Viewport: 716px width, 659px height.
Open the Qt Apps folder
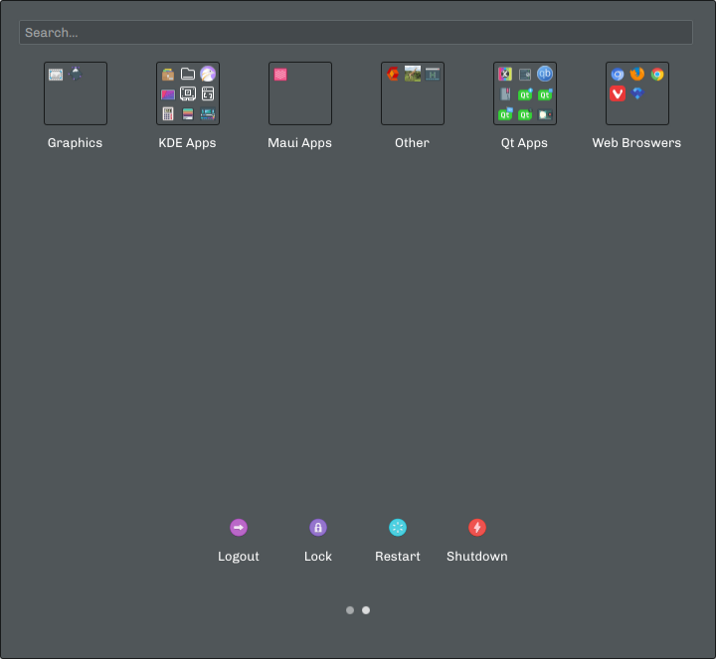coord(525,94)
